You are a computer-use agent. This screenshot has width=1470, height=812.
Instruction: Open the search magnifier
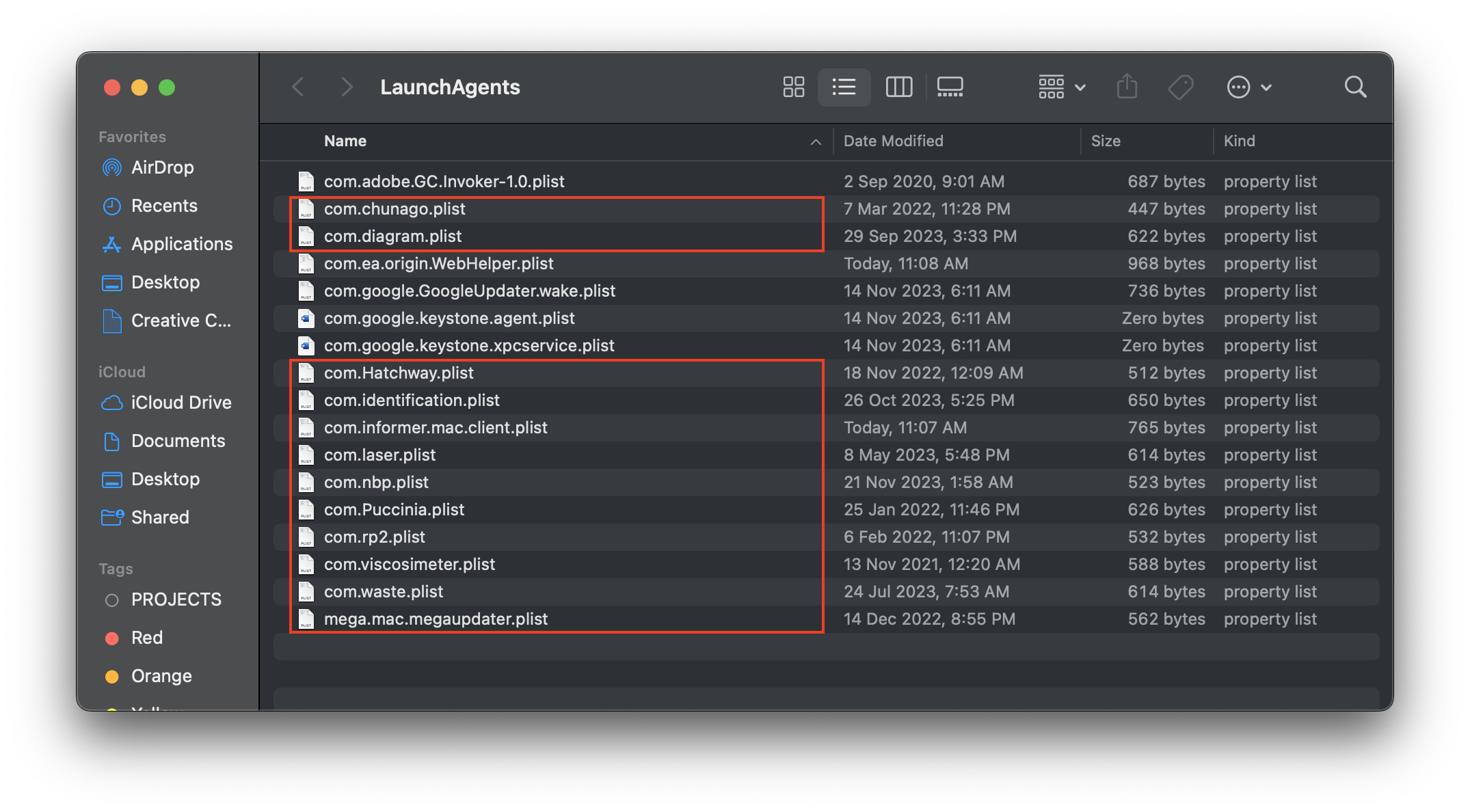point(1355,87)
